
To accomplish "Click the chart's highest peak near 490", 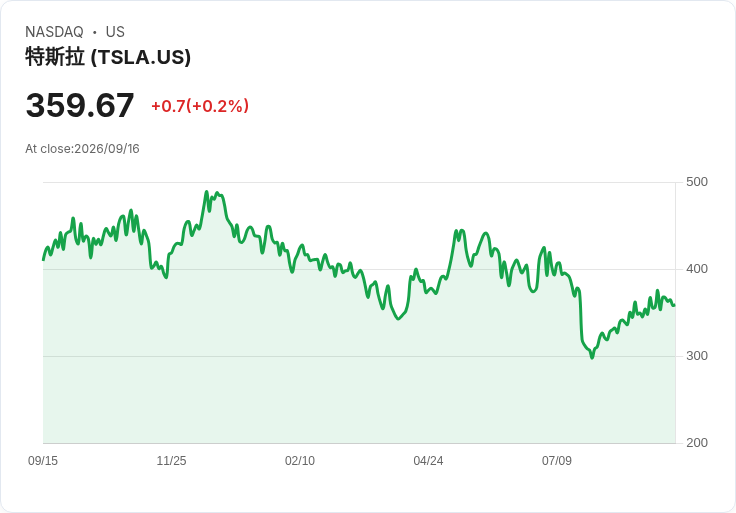I will [207, 192].
